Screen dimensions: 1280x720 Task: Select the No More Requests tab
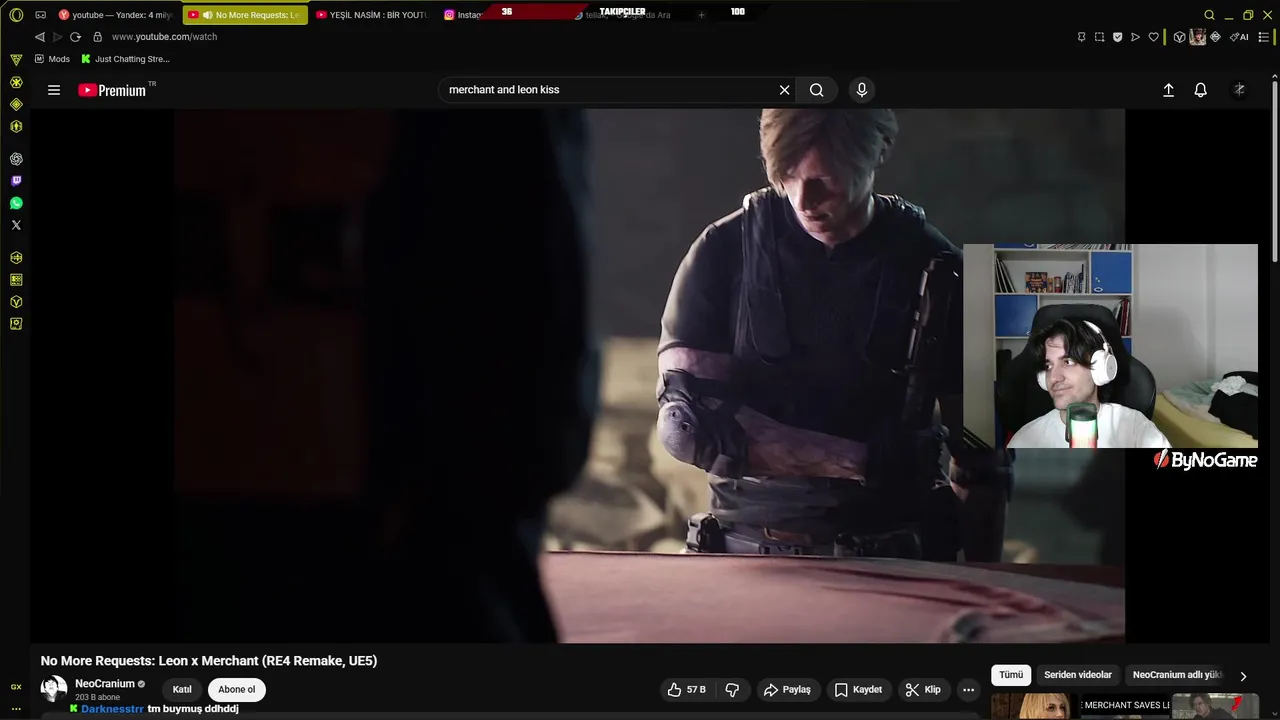[245, 15]
